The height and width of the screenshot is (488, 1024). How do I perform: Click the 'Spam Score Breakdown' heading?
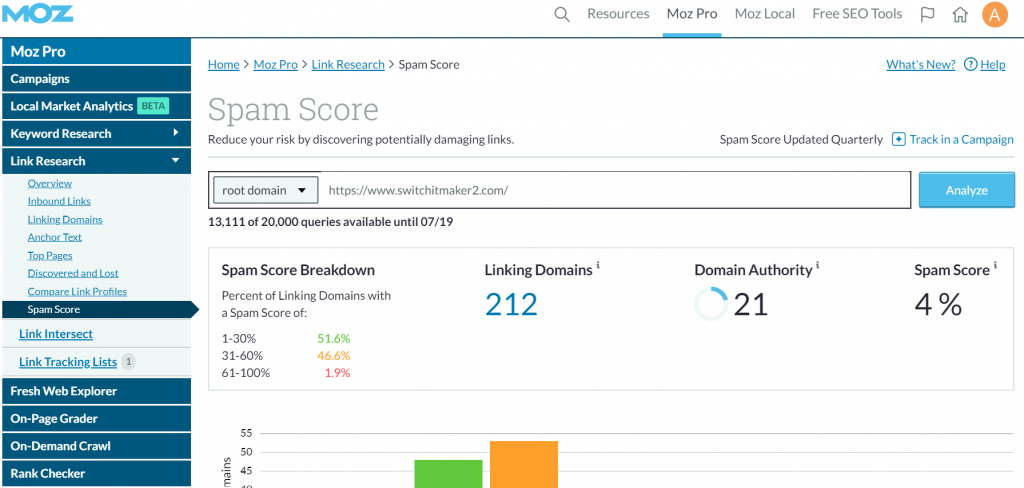[x=298, y=270]
